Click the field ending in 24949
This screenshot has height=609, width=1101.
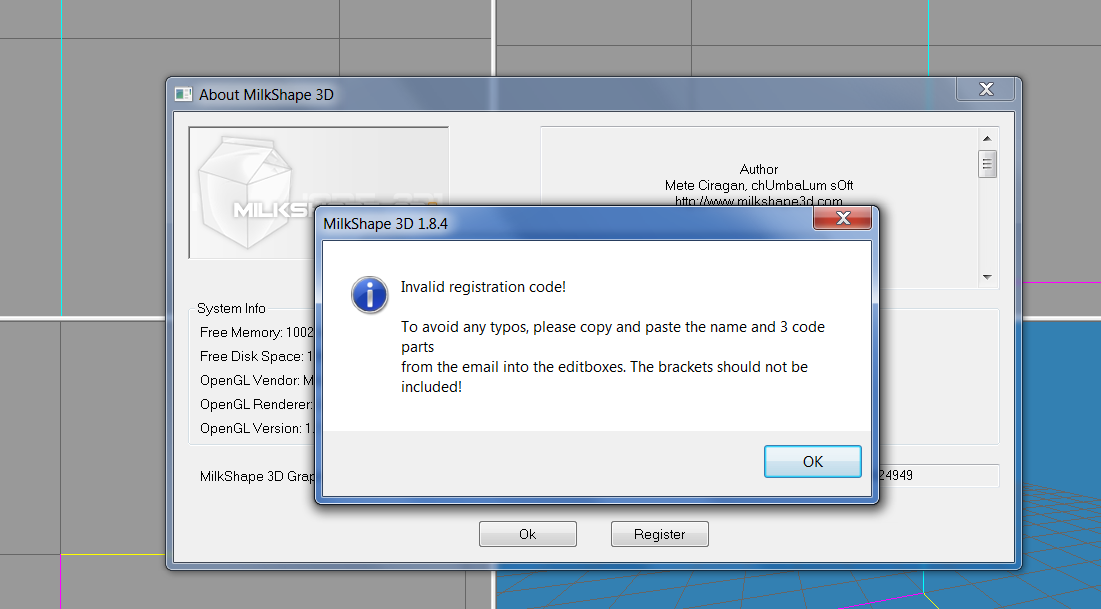point(939,476)
